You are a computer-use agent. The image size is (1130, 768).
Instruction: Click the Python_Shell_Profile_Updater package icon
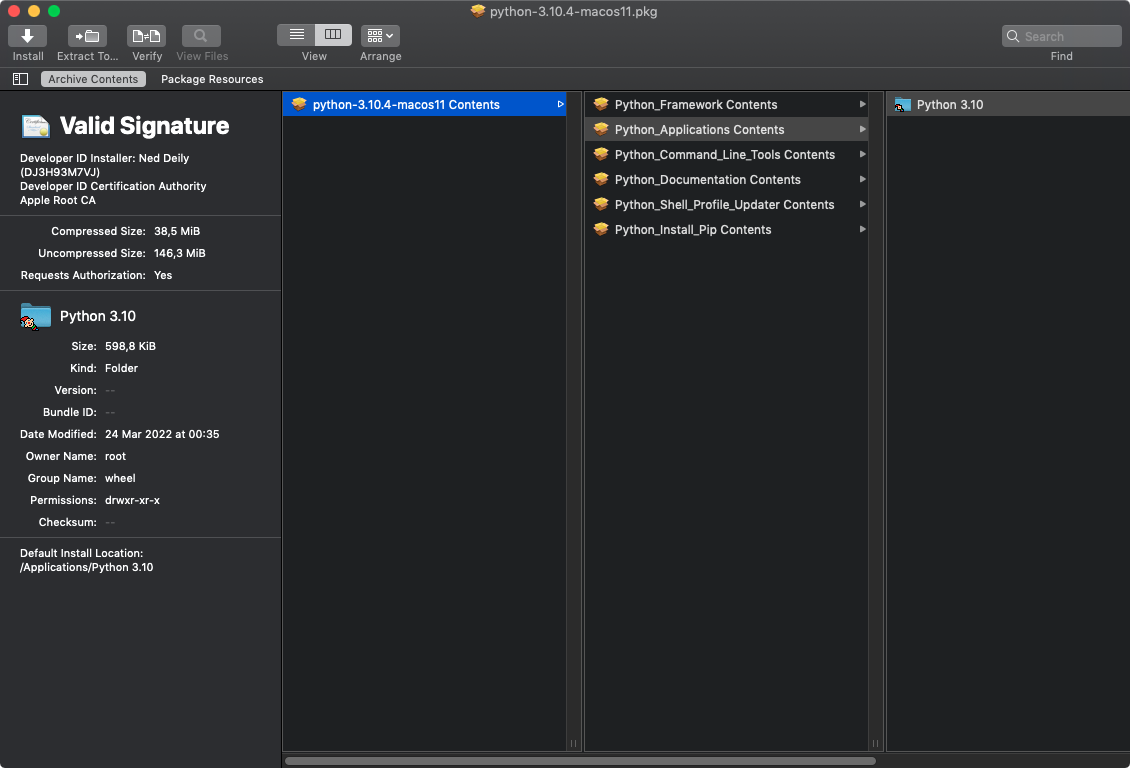[600, 204]
